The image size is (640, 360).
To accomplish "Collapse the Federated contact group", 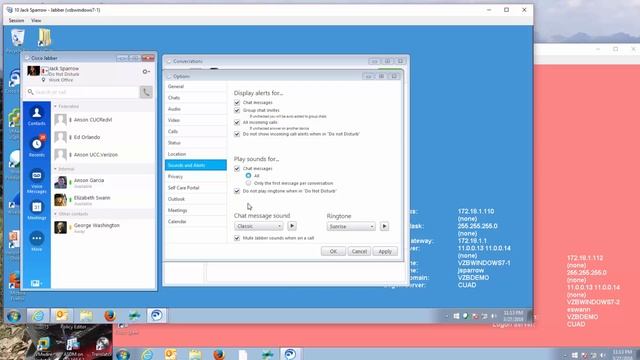I will [56, 106].
